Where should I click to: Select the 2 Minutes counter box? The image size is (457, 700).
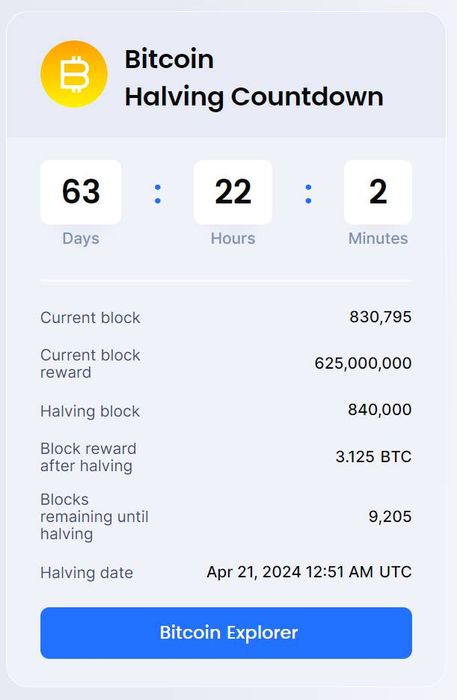378,192
